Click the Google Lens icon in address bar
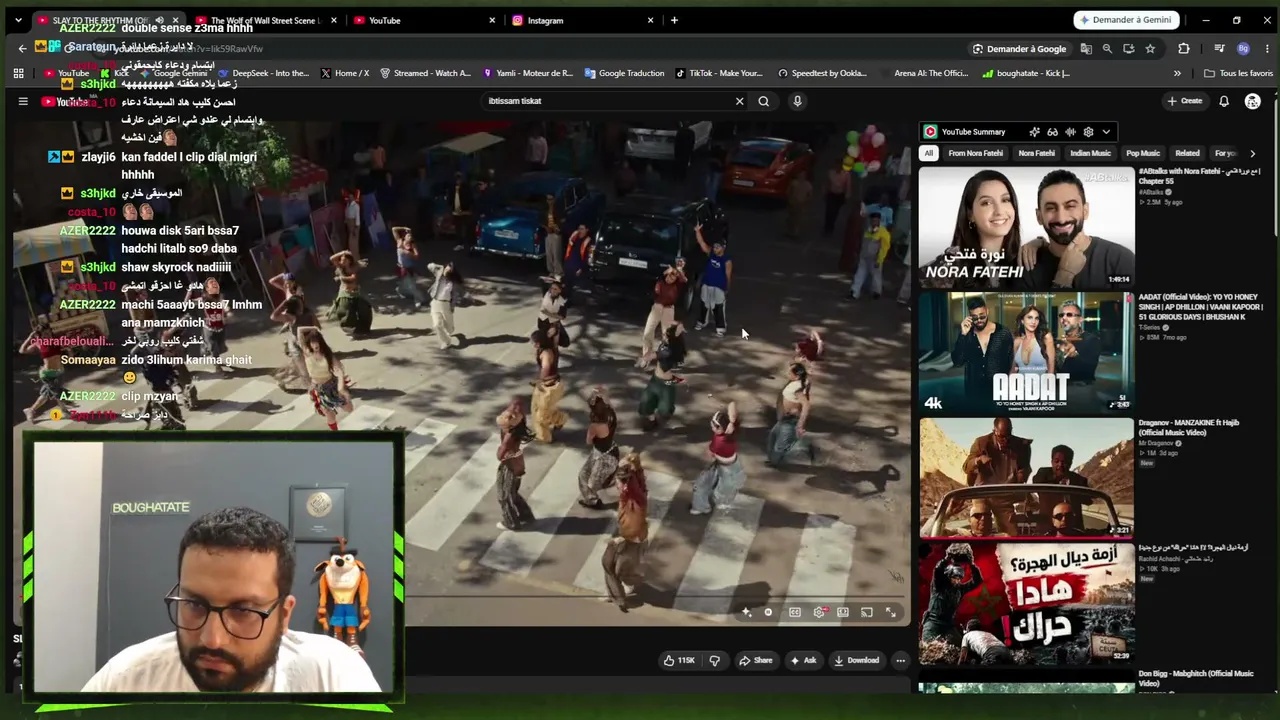The width and height of the screenshot is (1280, 720). point(978,49)
